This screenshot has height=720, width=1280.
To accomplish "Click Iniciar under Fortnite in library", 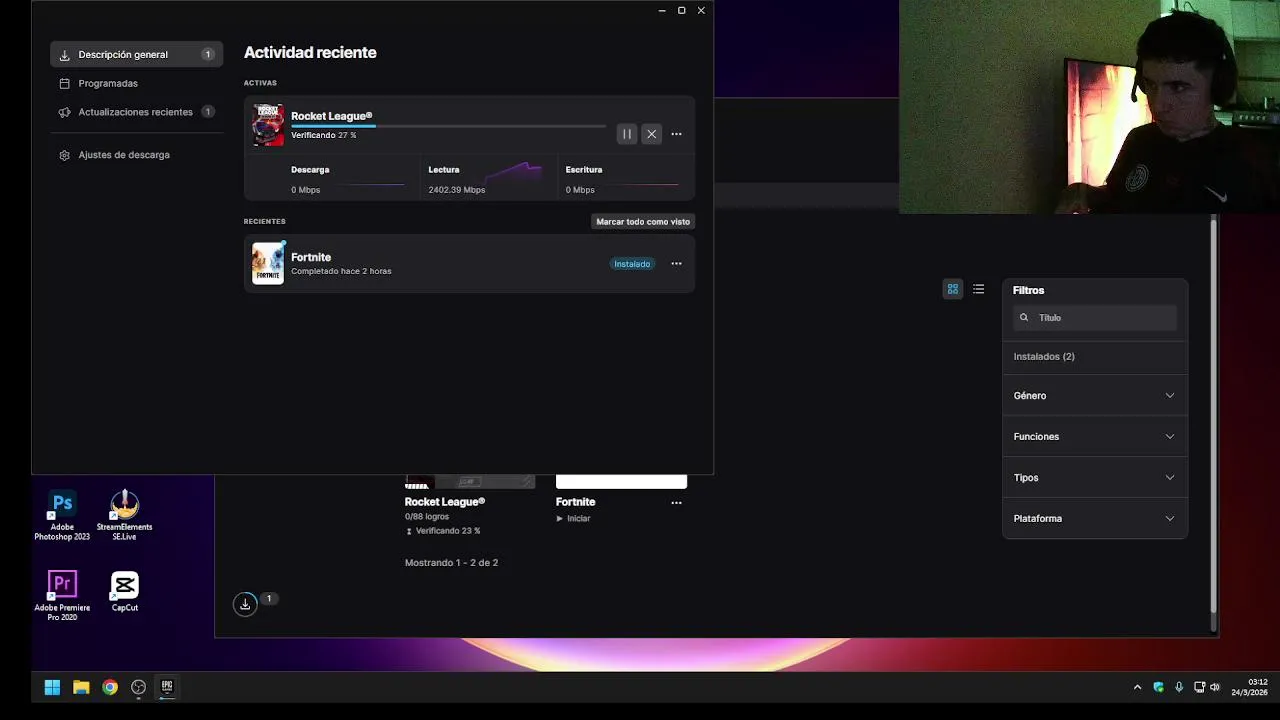I will [574, 519].
